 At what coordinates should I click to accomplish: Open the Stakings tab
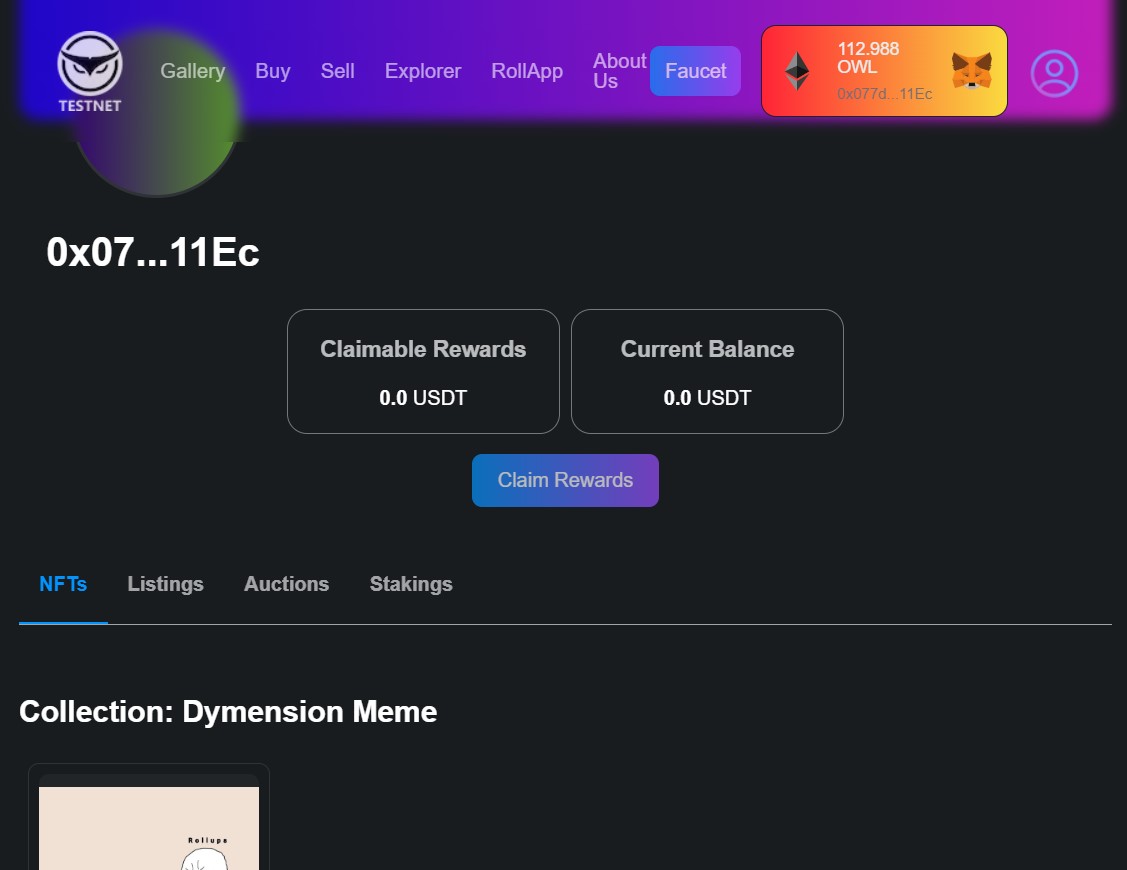coord(411,584)
